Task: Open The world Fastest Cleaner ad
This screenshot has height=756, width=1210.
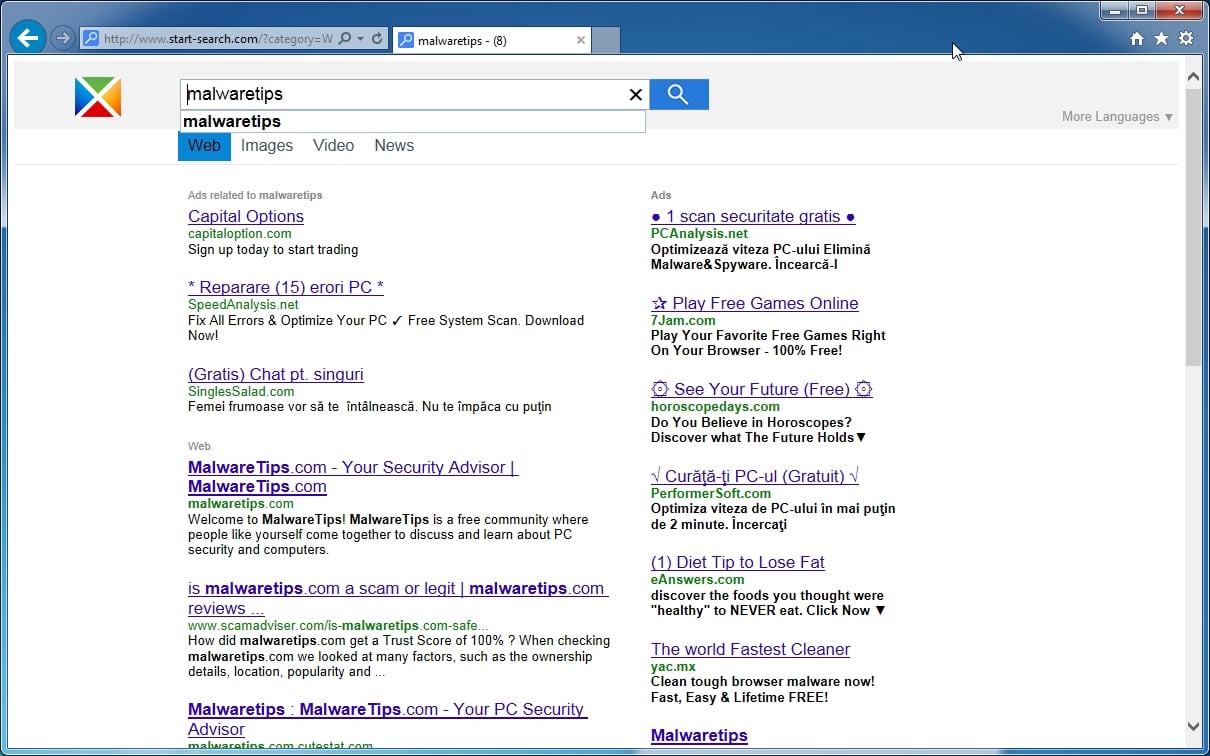Action: tap(750, 649)
